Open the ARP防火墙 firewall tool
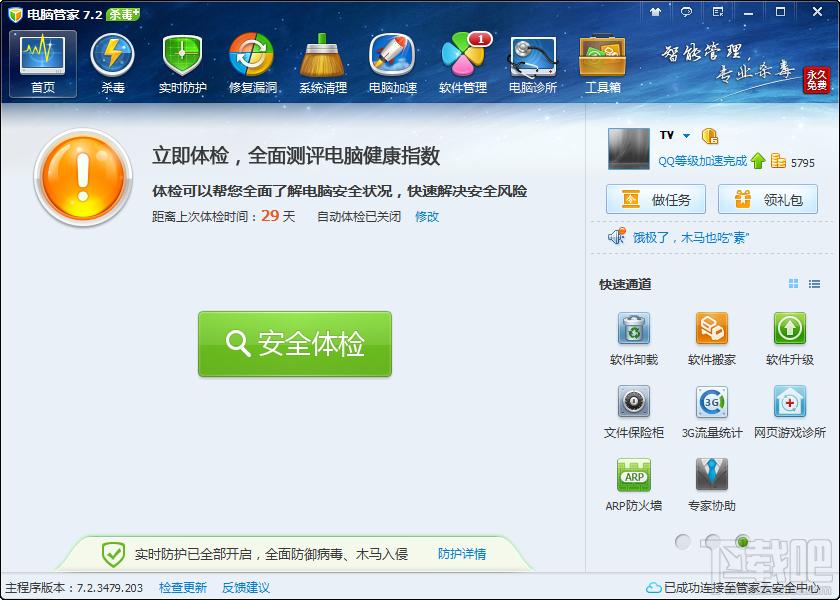Viewport: 840px width, 600px height. point(634,485)
